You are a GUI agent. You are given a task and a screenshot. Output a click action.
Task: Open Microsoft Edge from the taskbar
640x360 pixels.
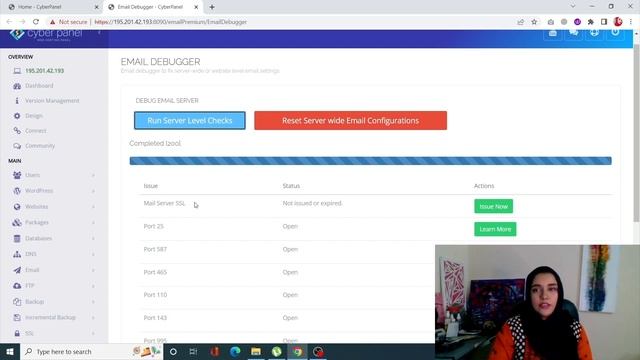pyautogui.click(x=235, y=351)
